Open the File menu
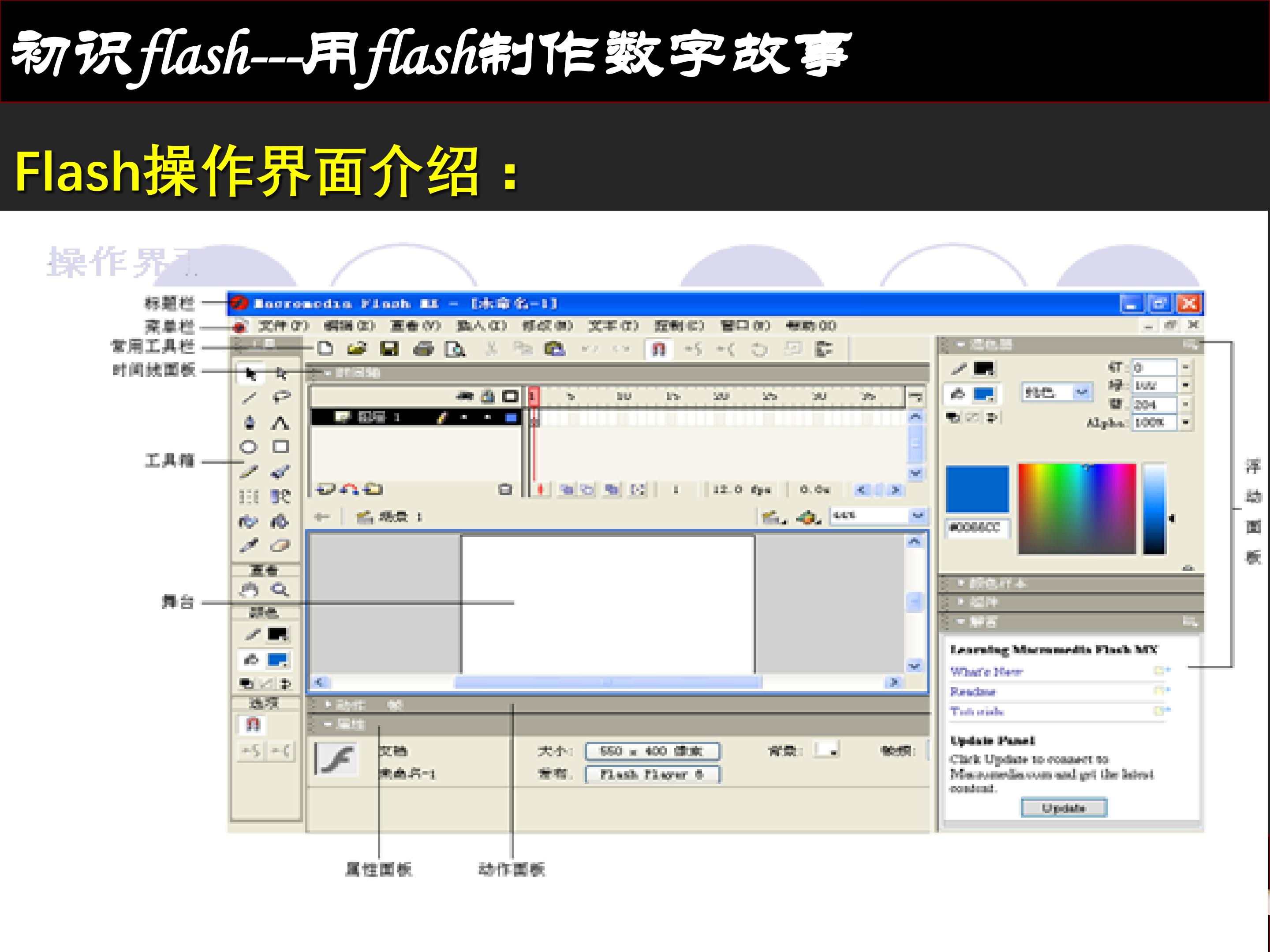Screen dimensions: 1270x952 click(x=283, y=326)
